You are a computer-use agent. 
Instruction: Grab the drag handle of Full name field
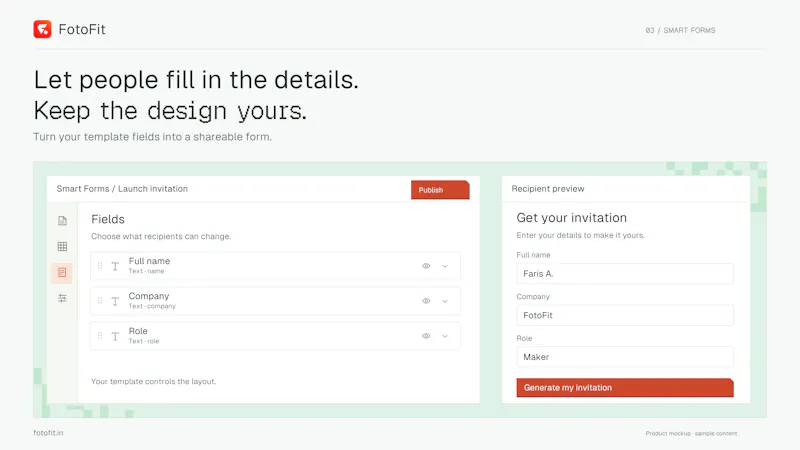100,266
